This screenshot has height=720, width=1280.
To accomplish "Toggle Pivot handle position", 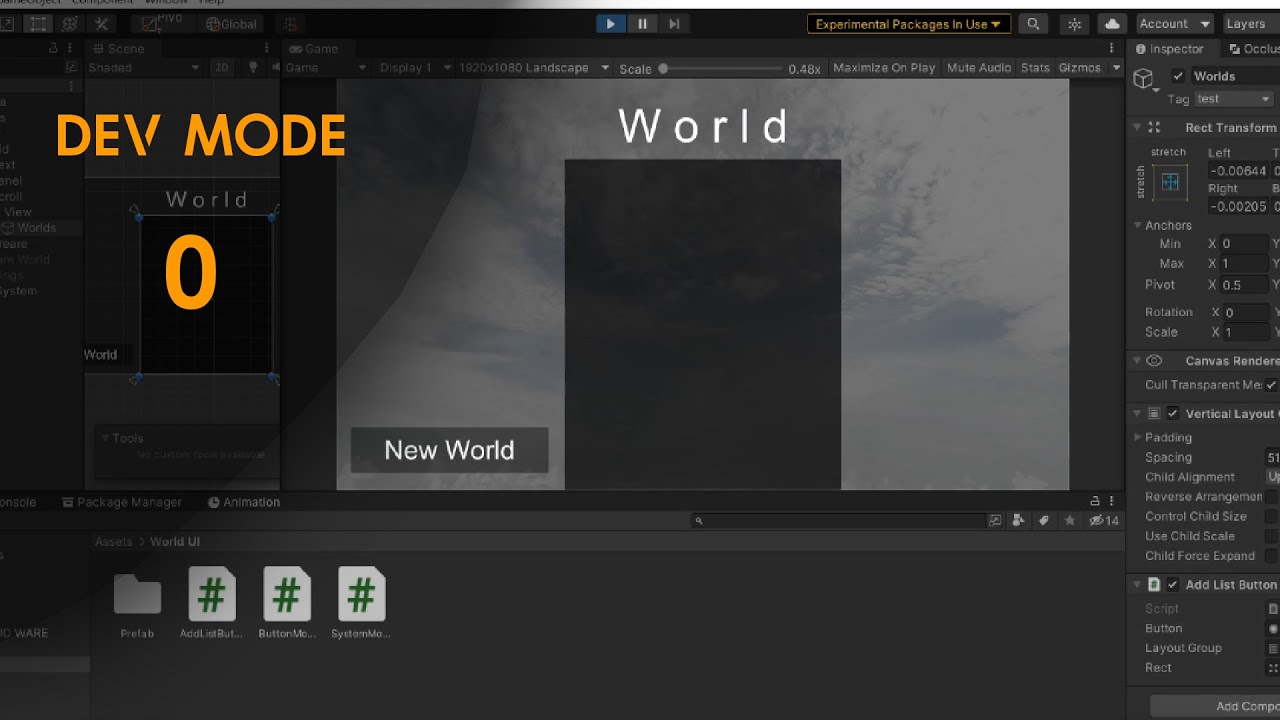I will (163, 24).
